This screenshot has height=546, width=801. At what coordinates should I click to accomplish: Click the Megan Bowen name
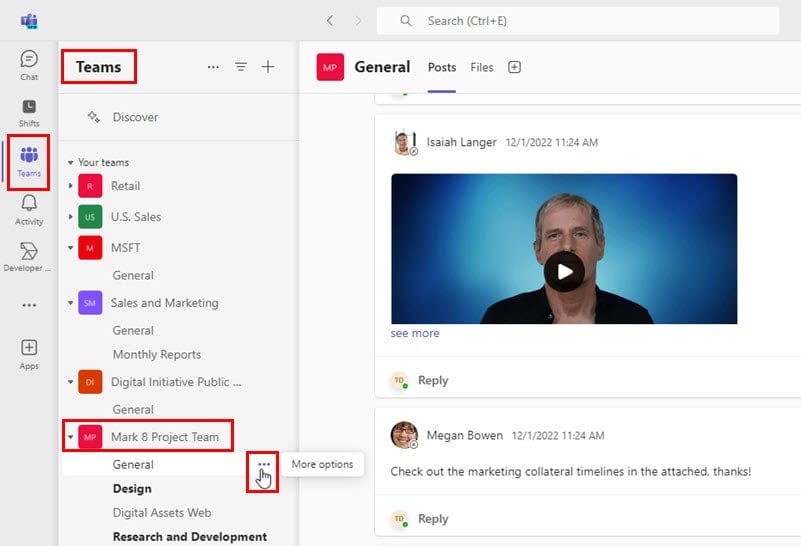(464, 435)
